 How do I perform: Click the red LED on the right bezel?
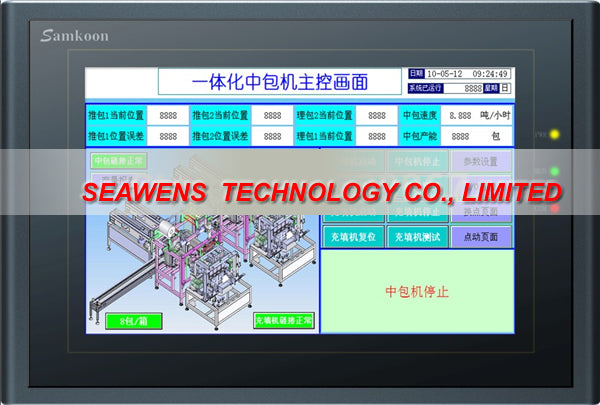tap(554, 209)
